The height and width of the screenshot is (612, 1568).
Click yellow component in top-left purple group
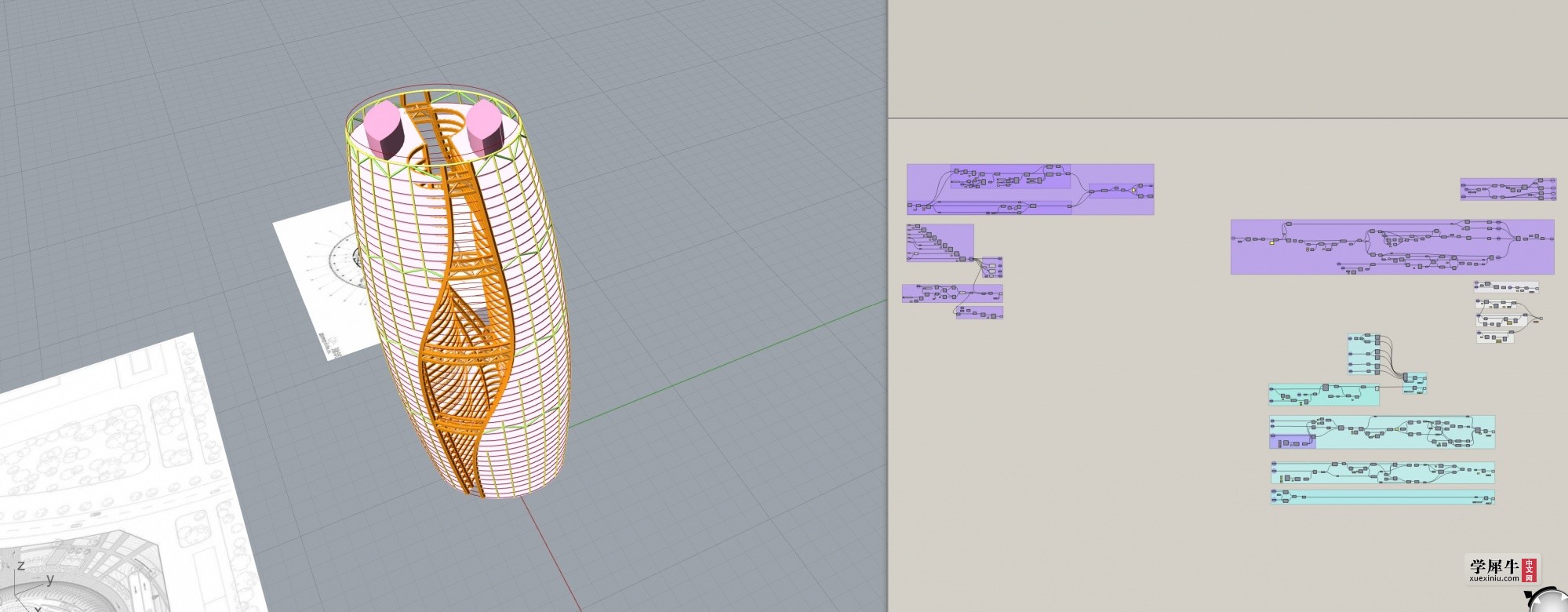[1133, 189]
